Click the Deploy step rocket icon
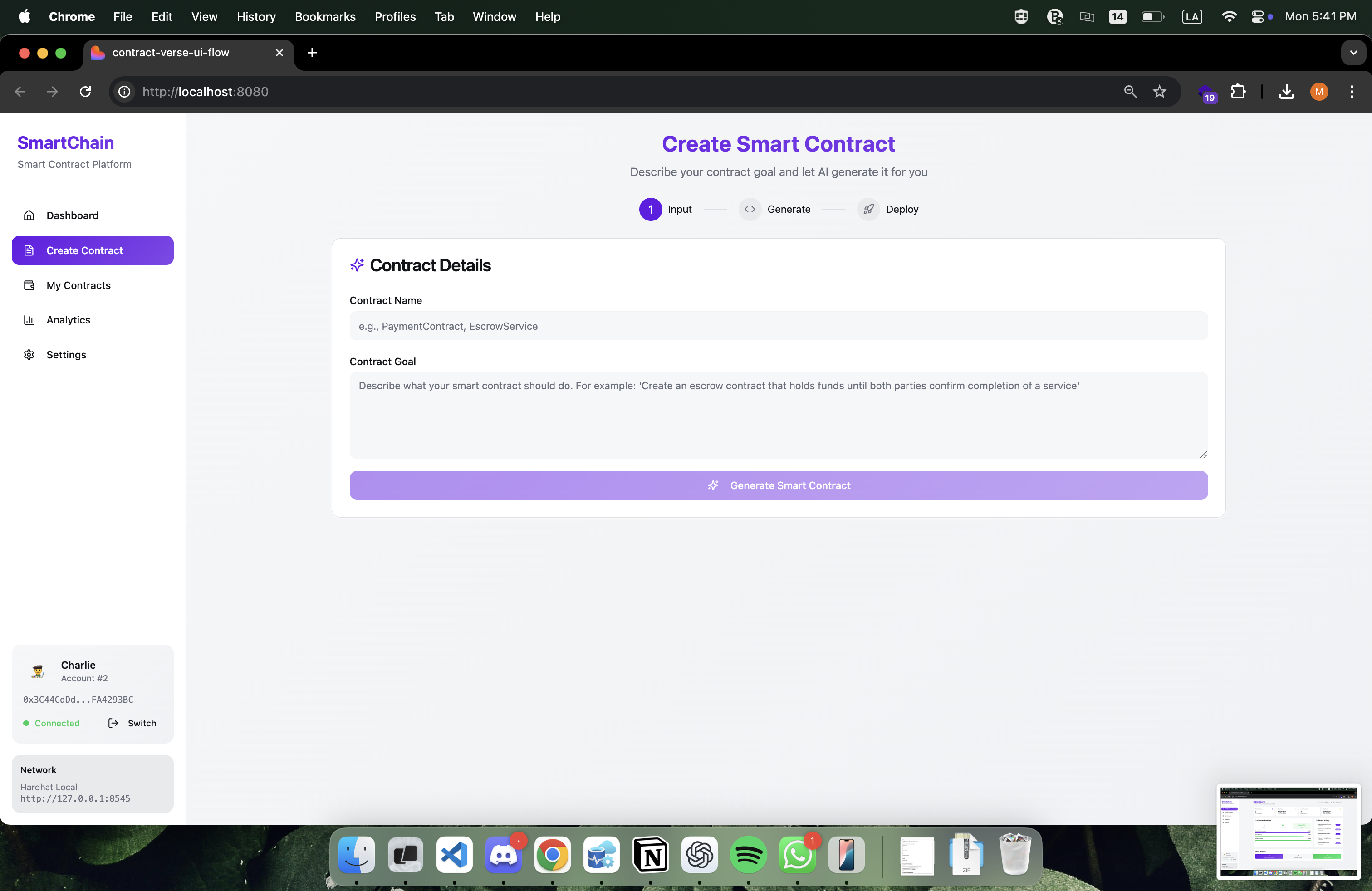The width and height of the screenshot is (1372, 891). click(x=868, y=209)
